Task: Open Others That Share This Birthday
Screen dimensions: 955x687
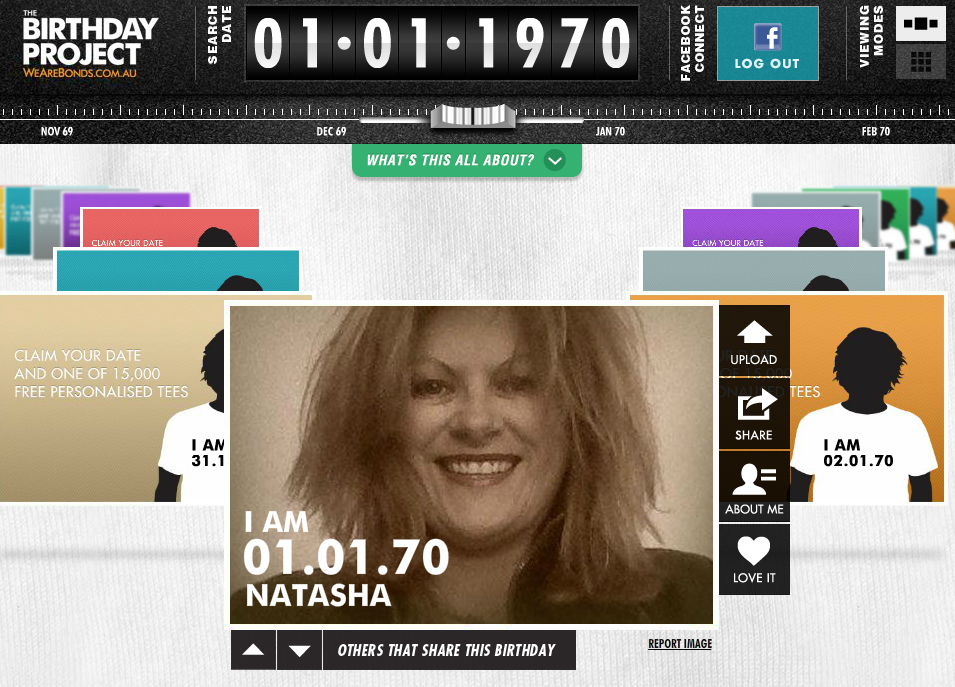Action: click(x=449, y=650)
